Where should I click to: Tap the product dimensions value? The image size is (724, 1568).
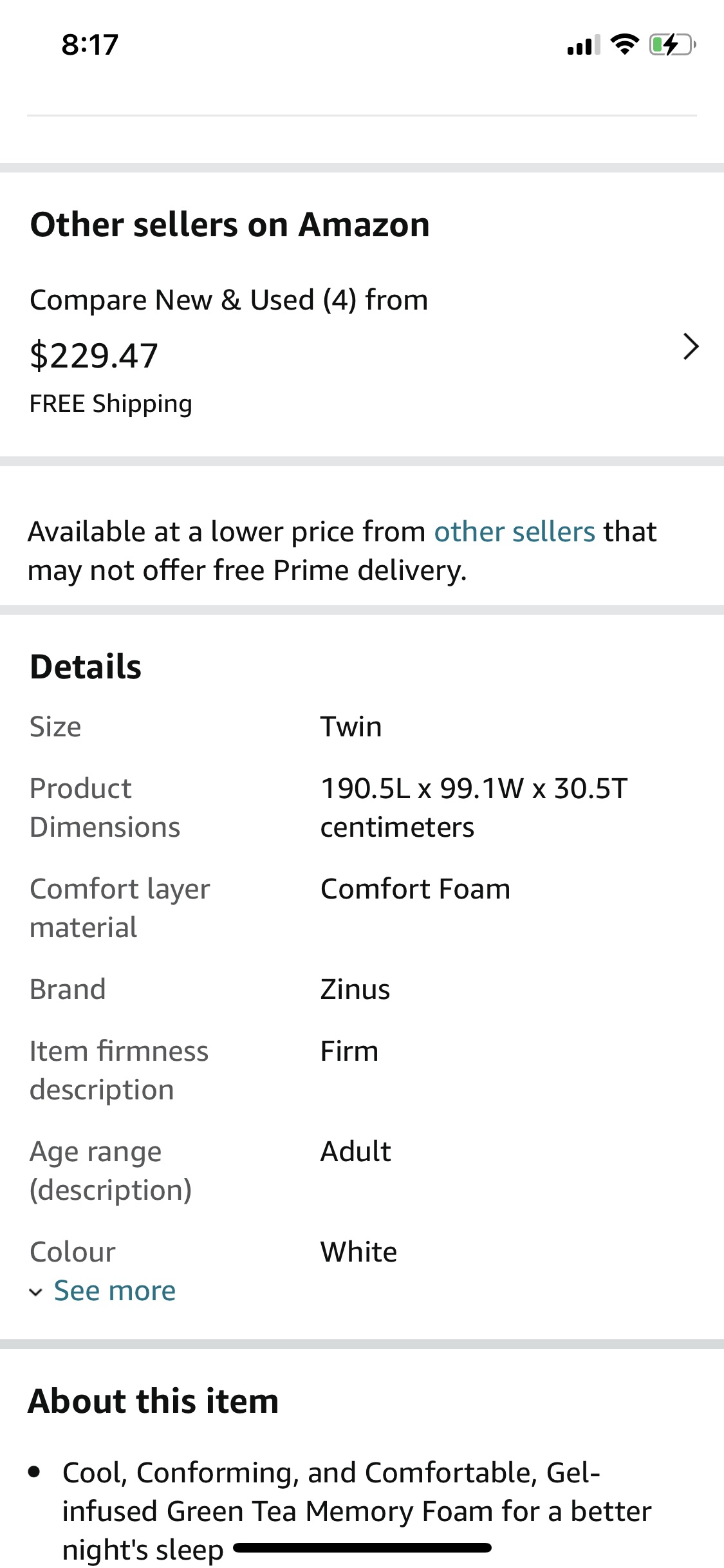[x=474, y=808]
